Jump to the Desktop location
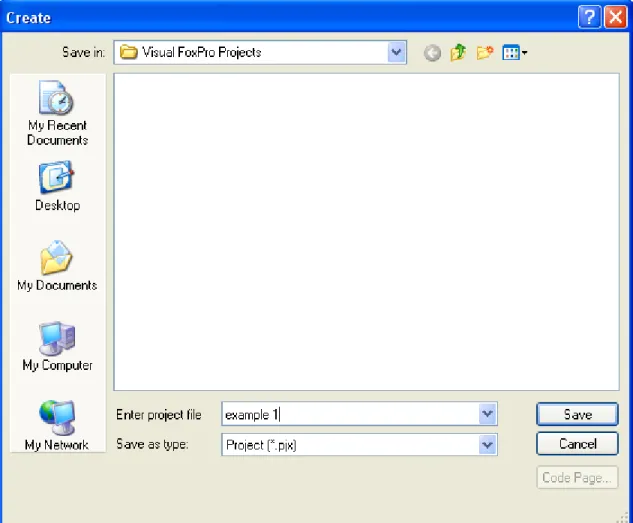Viewport: 633px width, 523px height. (x=57, y=186)
